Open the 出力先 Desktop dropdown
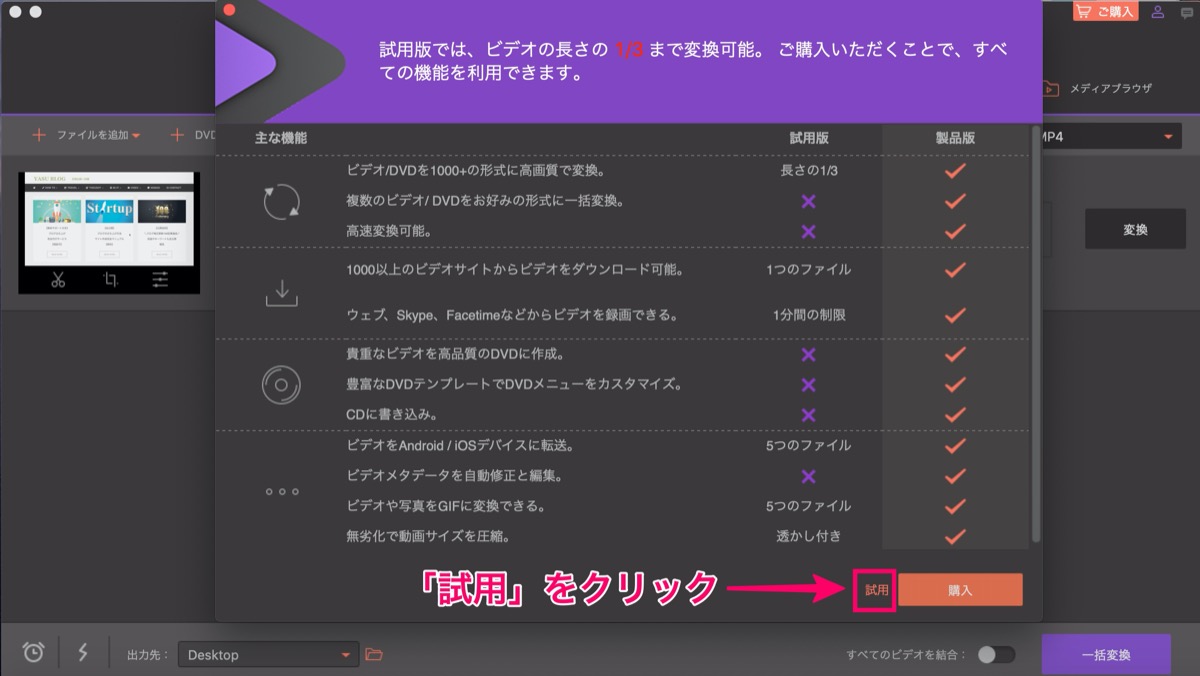This screenshot has width=1200, height=676. 268,655
